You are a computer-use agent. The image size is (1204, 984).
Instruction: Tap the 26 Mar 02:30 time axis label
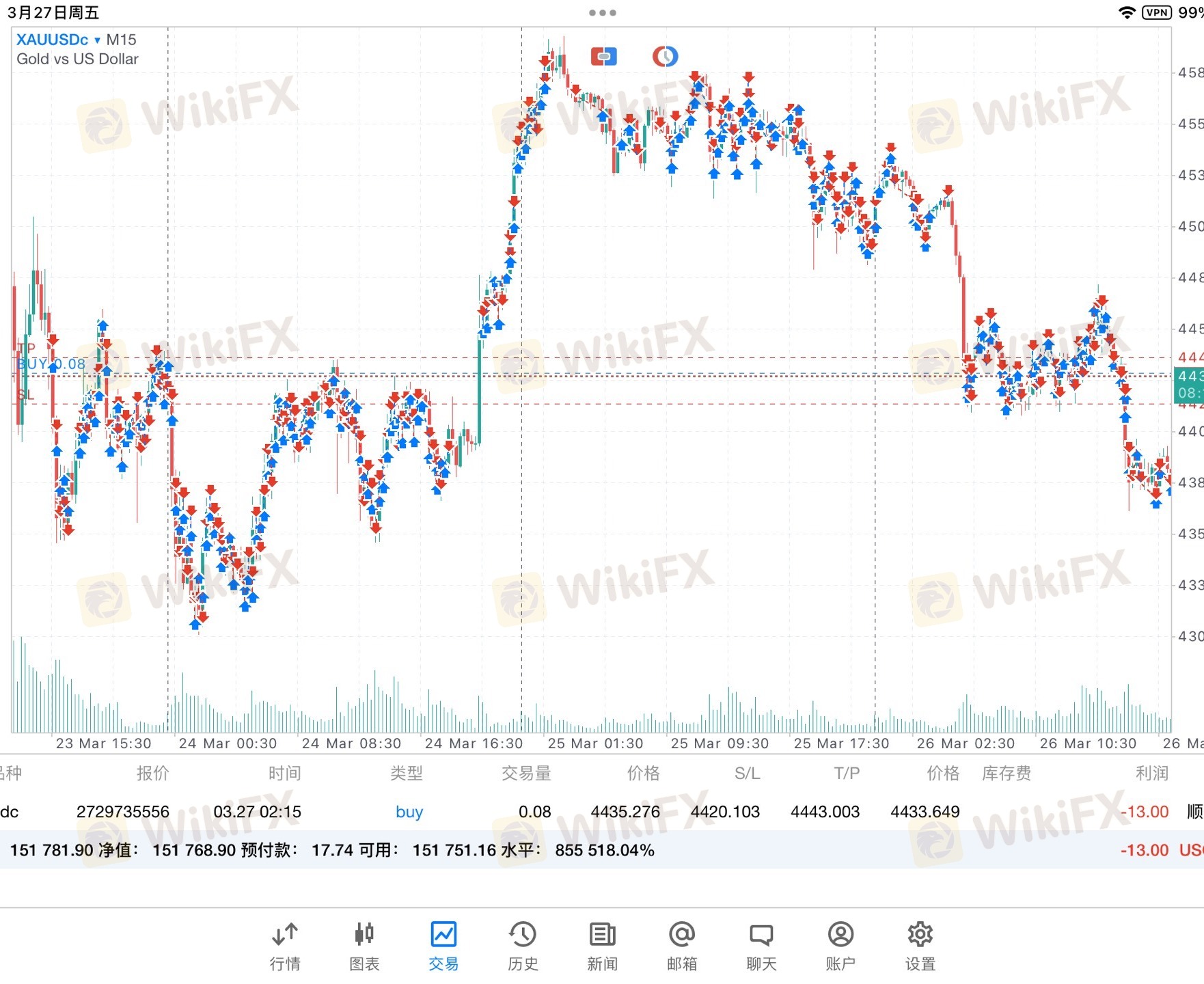coord(966,743)
